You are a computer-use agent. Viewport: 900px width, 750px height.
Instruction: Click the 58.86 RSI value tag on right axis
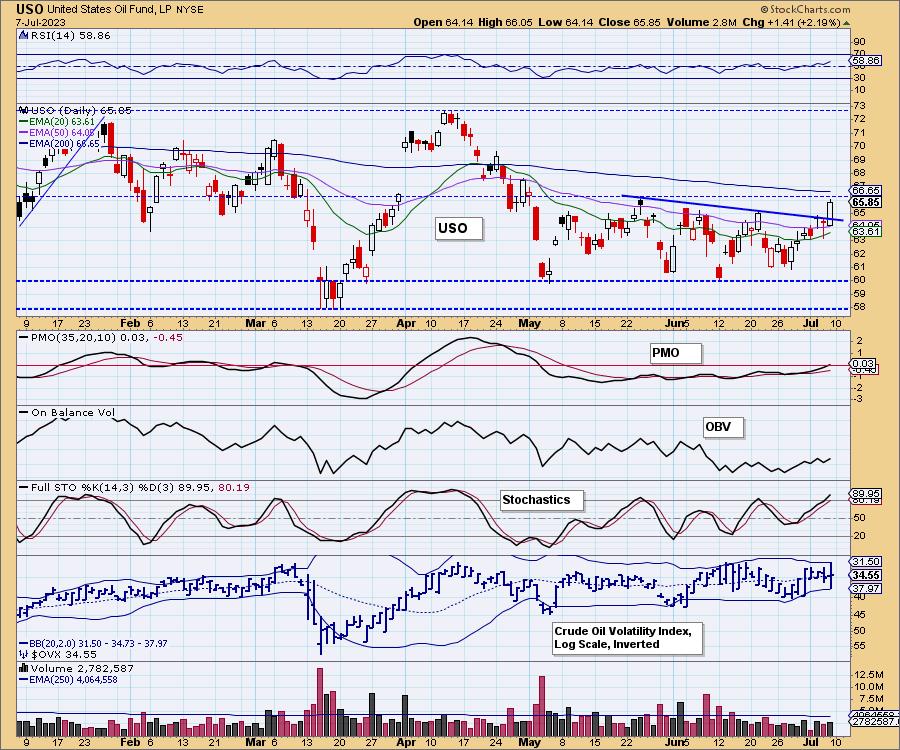866,60
